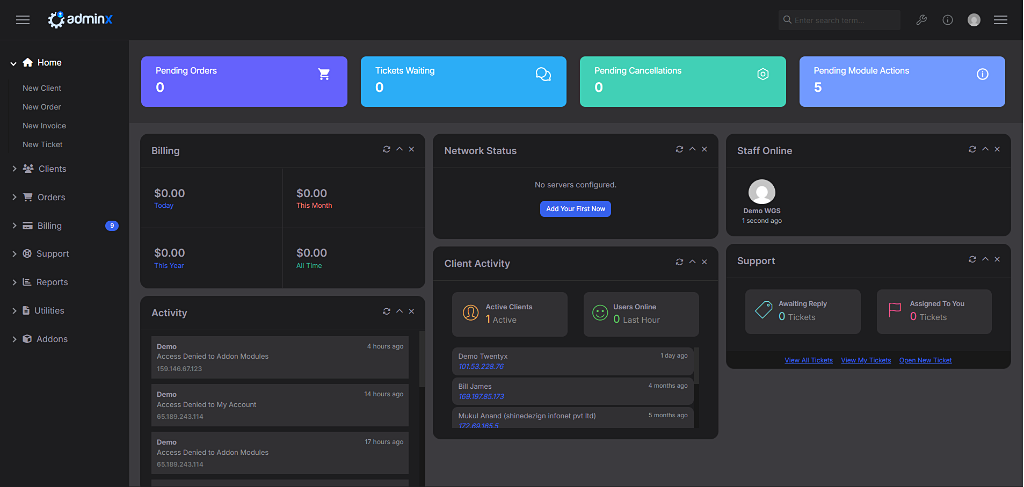Close the Billing widget
Image resolution: width=1024 pixels, height=487 pixels.
click(x=411, y=149)
